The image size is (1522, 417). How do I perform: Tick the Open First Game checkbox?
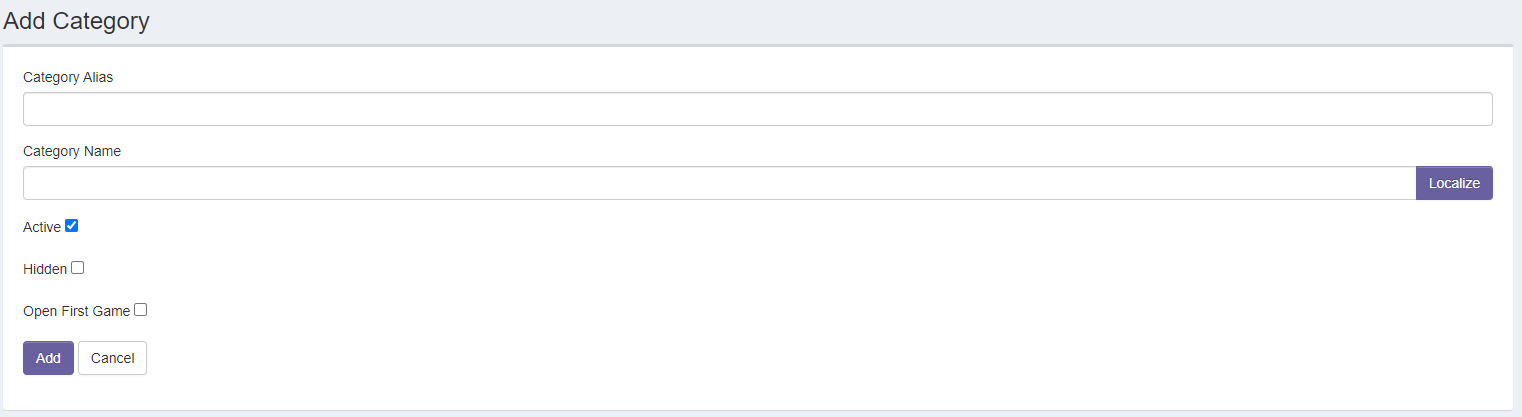pyautogui.click(x=141, y=310)
